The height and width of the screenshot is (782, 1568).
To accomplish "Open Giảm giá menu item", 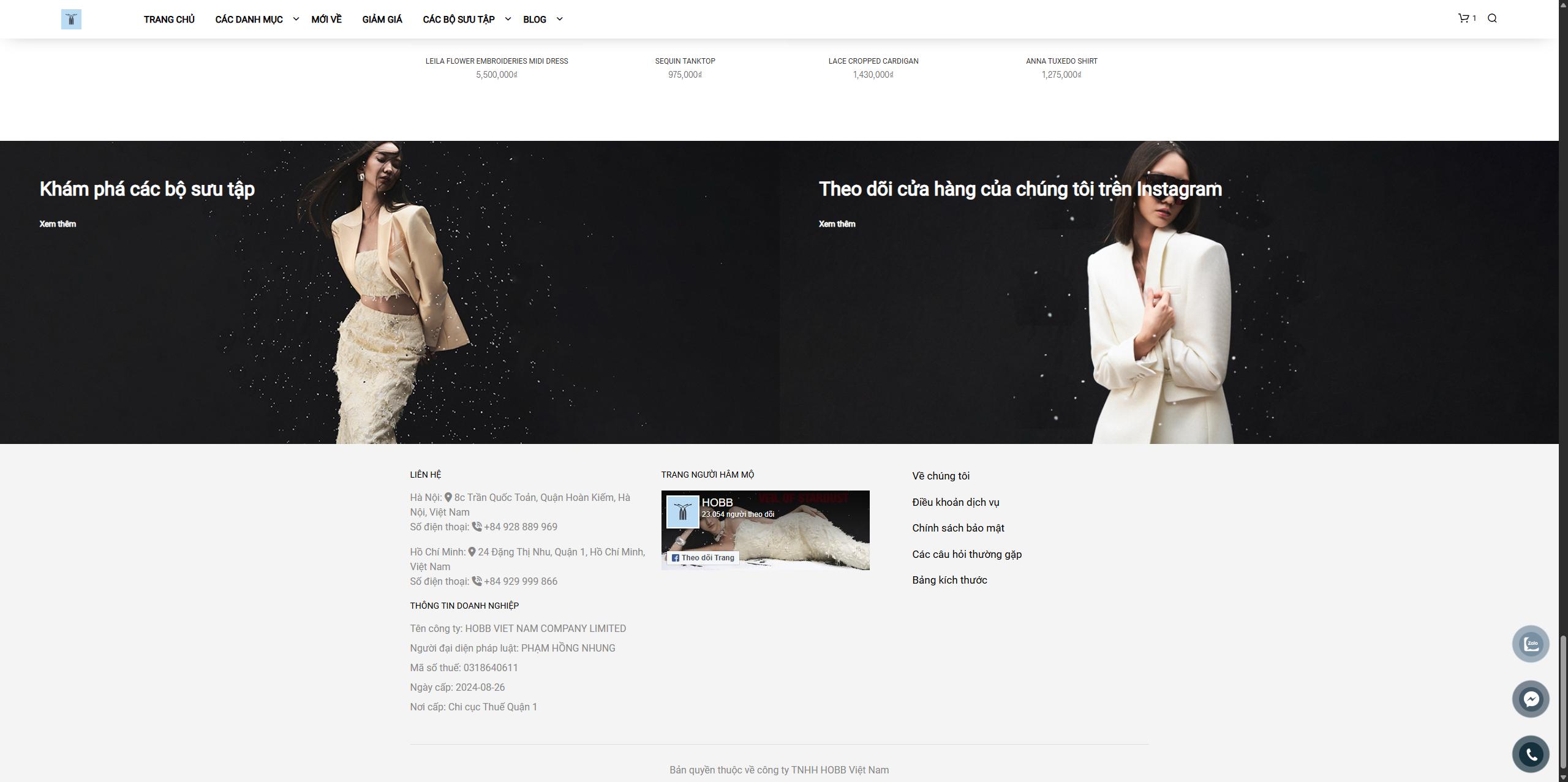I will coord(382,20).
